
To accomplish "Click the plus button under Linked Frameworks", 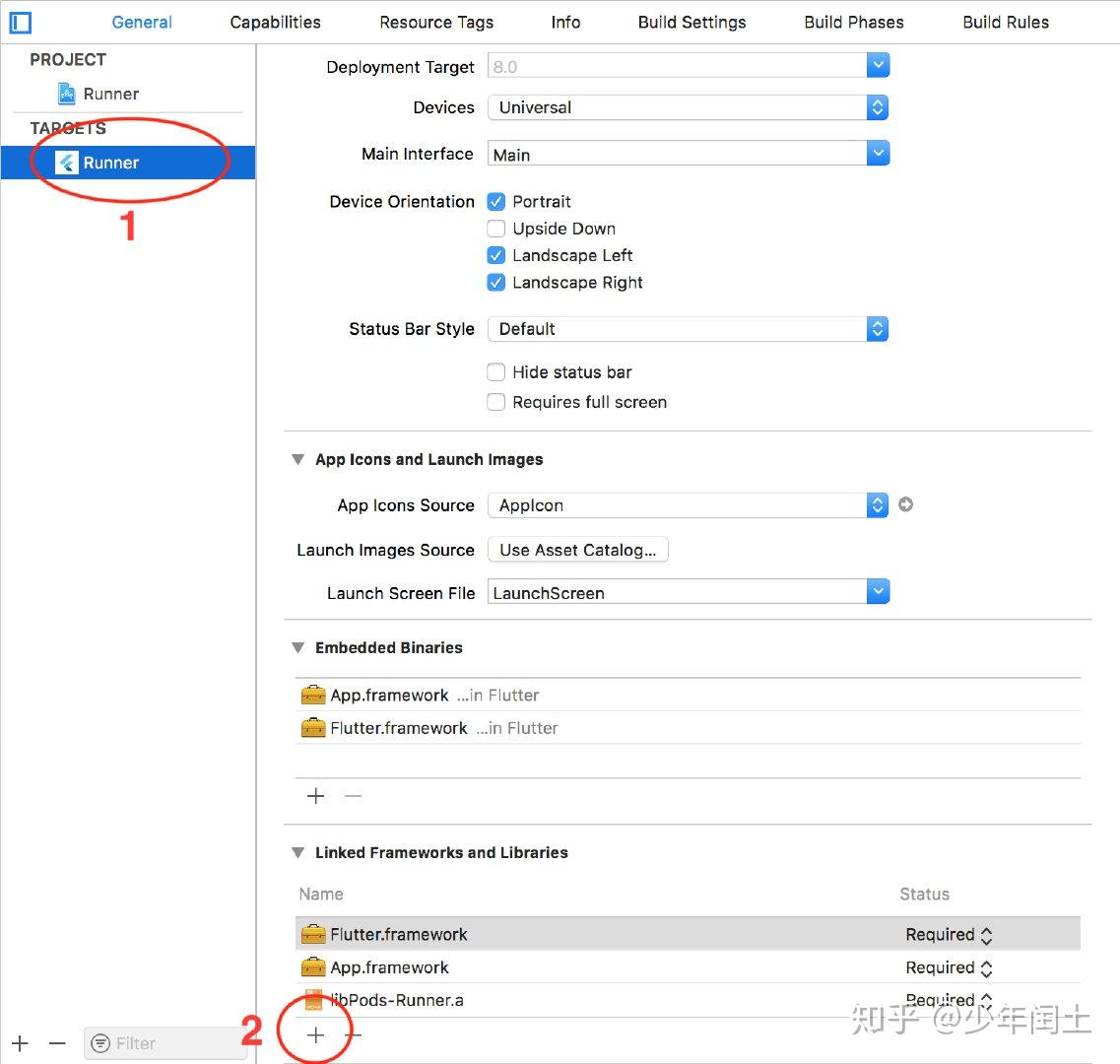I will 315,1035.
